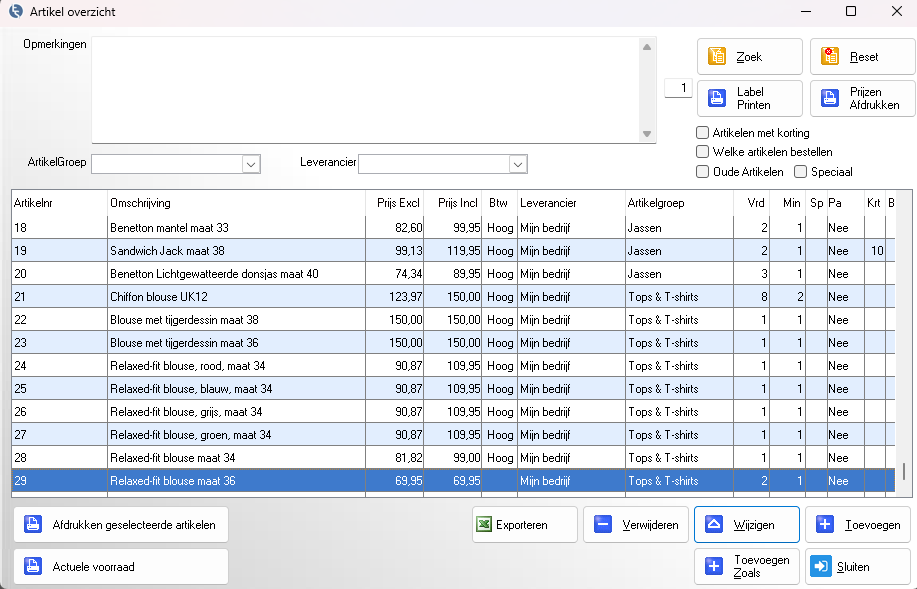Click the Label Printen printer icon
This screenshot has height=589, width=917.
(717, 98)
